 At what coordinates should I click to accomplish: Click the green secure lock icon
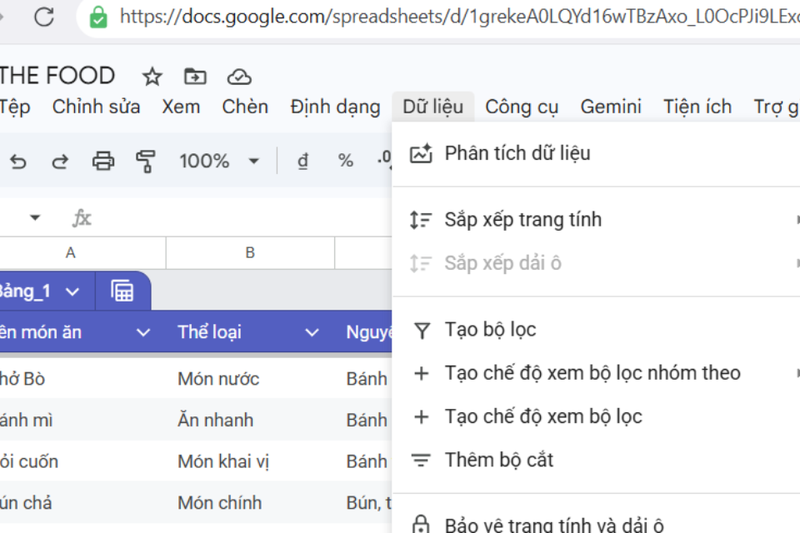coord(98,18)
